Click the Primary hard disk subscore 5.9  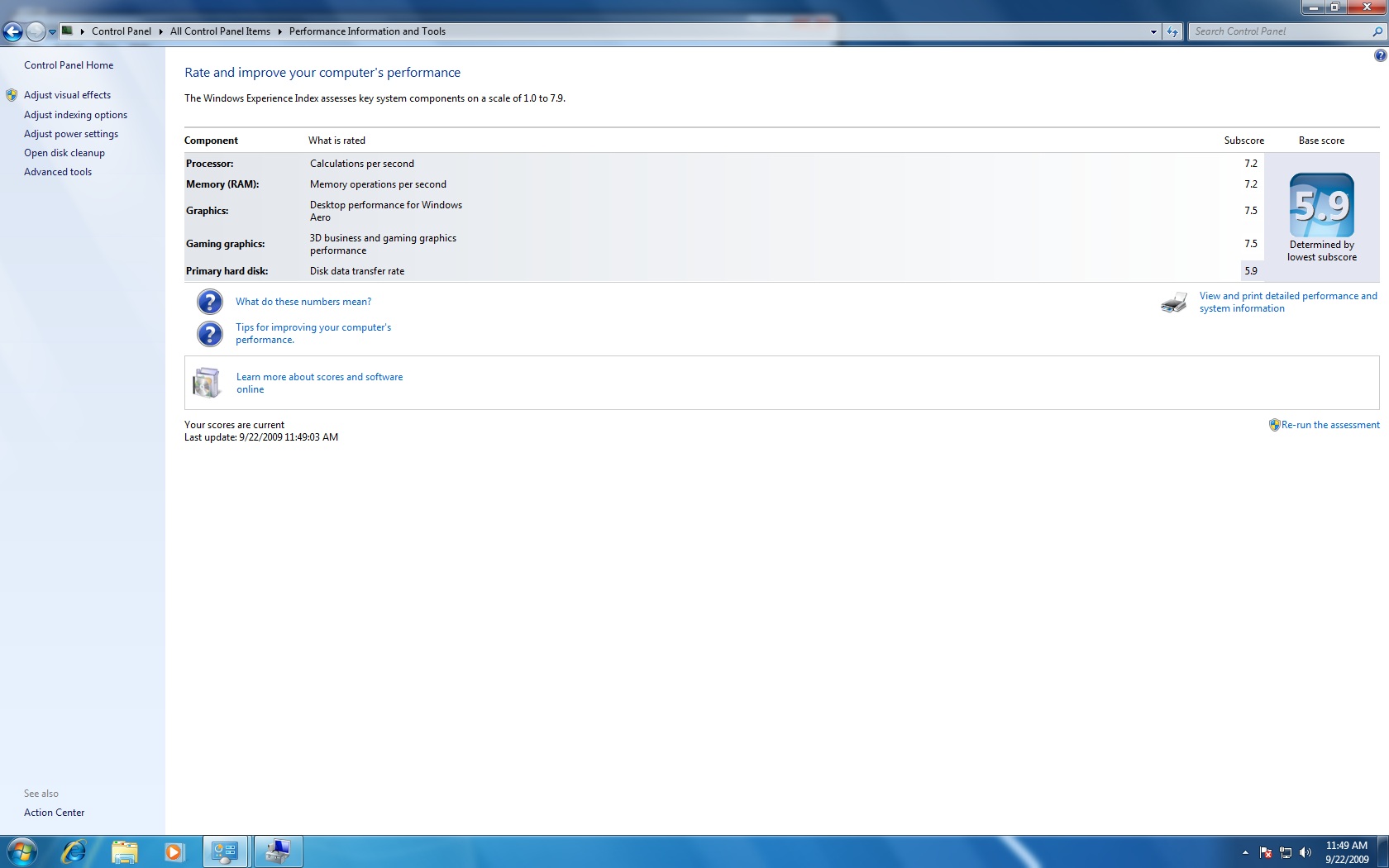pos(1251,271)
